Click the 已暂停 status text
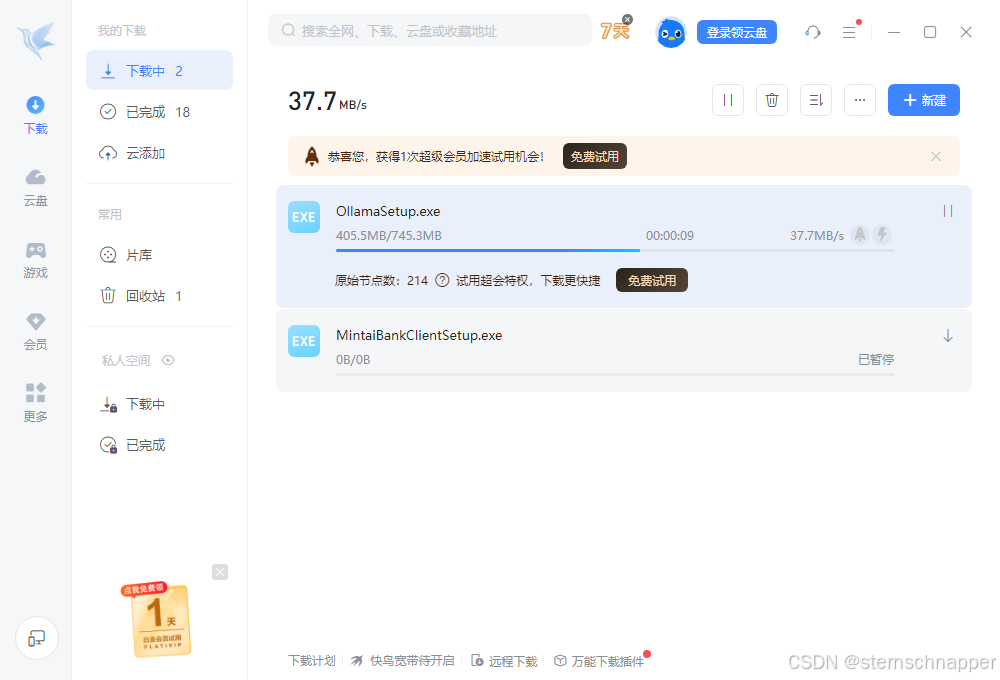The width and height of the screenshot is (1000, 680). click(x=876, y=360)
